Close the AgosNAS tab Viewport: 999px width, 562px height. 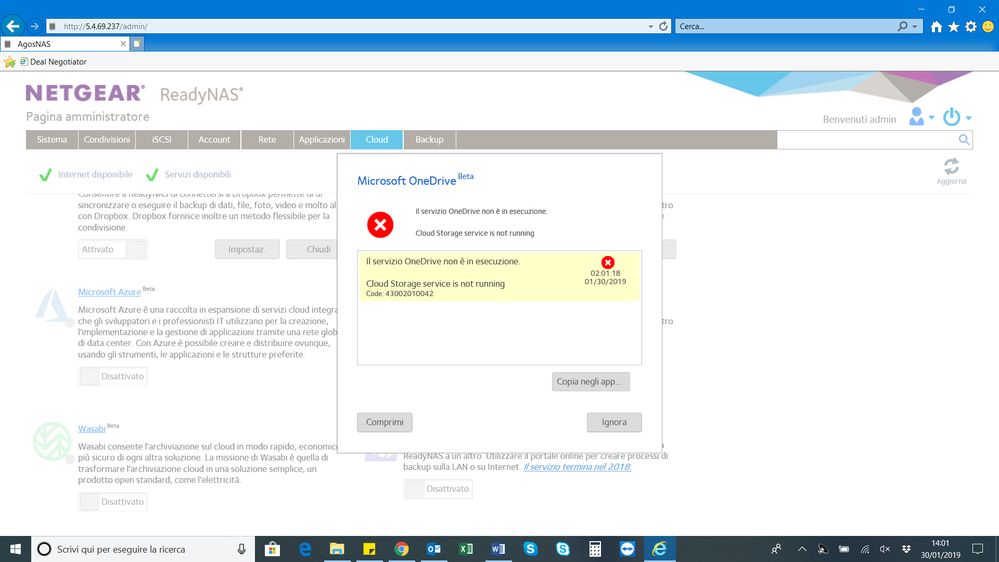pyautogui.click(x=123, y=44)
